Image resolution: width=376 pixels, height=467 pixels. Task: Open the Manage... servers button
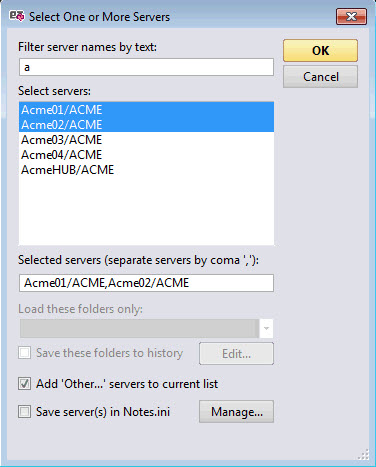236,412
